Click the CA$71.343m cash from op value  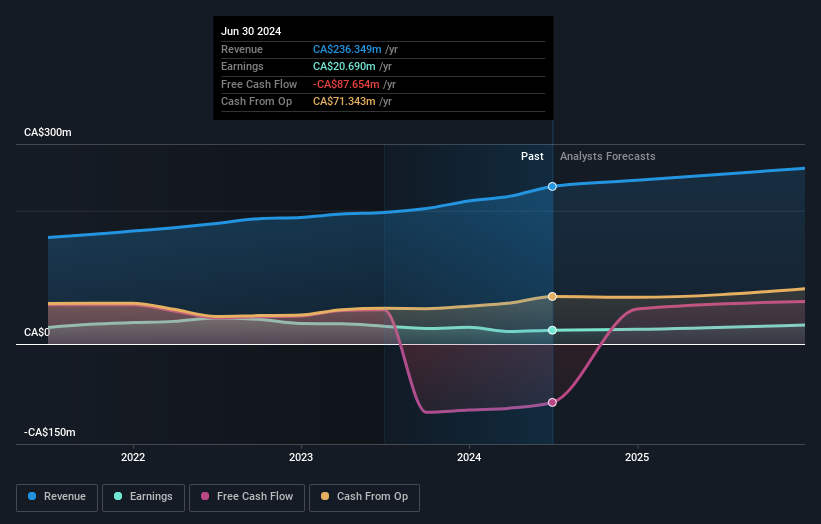[344, 102]
